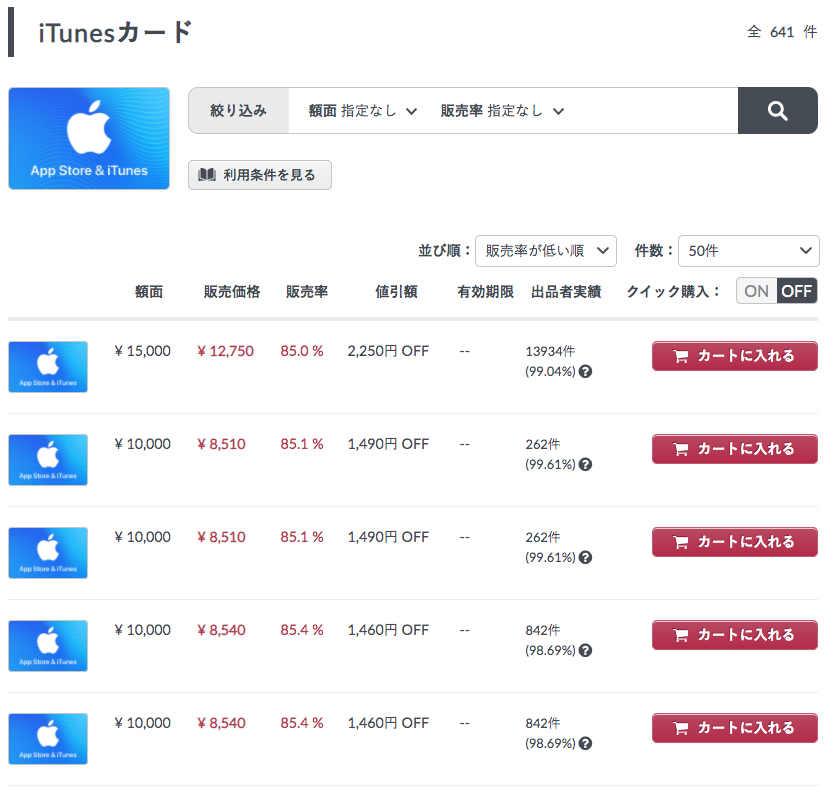The height and width of the screenshot is (787, 827).
Task: Click the ¥15,000 row card thumbnail
Action: click(48, 367)
